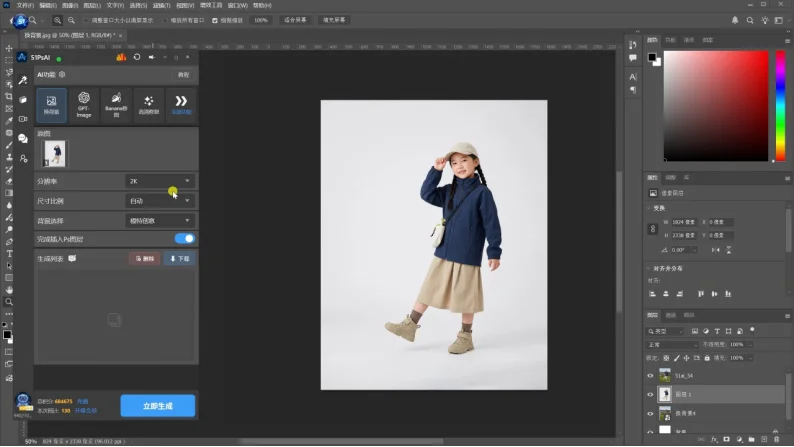Click zoom-in magnifier in options bar
This screenshot has width=794, height=447.
tap(57, 20)
